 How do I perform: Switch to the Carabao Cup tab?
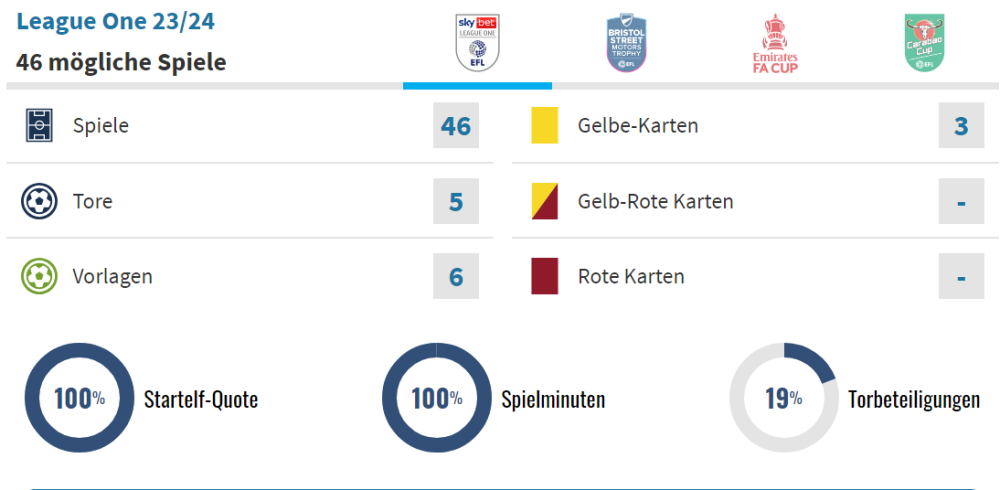[x=924, y=43]
